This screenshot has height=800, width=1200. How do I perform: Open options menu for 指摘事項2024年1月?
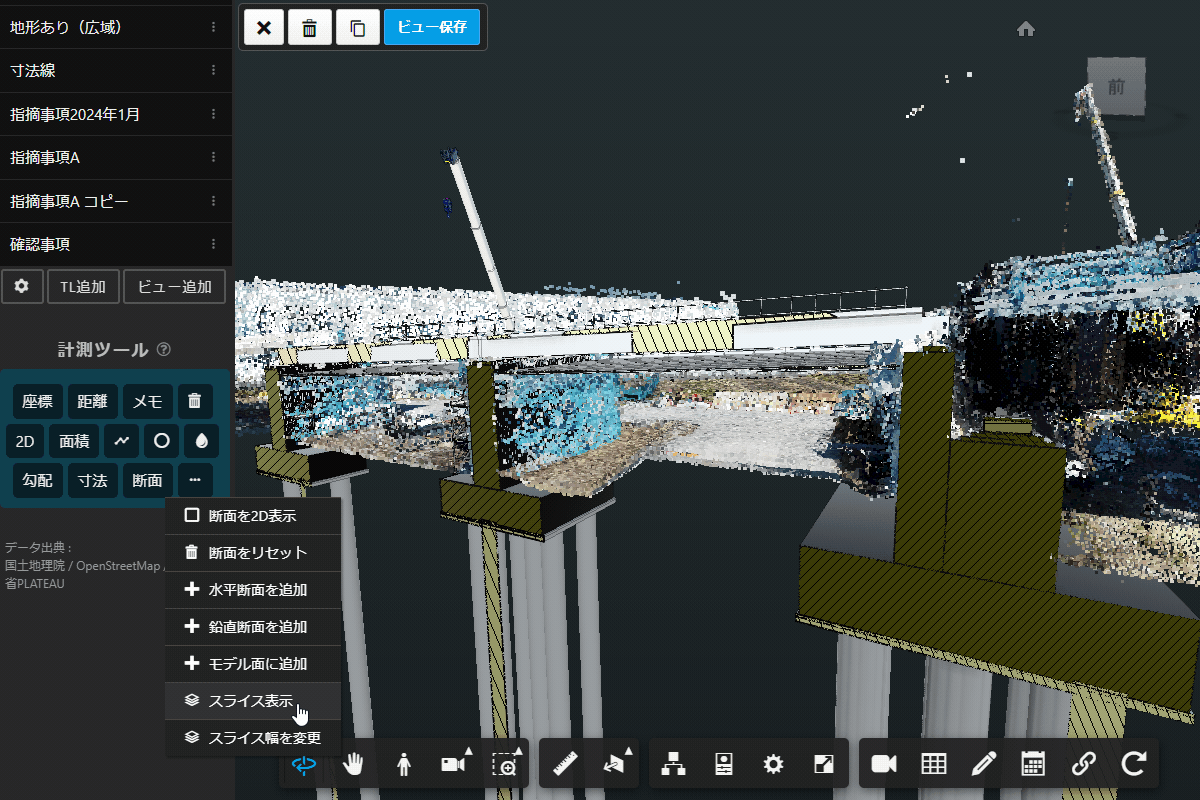pyautogui.click(x=213, y=114)
